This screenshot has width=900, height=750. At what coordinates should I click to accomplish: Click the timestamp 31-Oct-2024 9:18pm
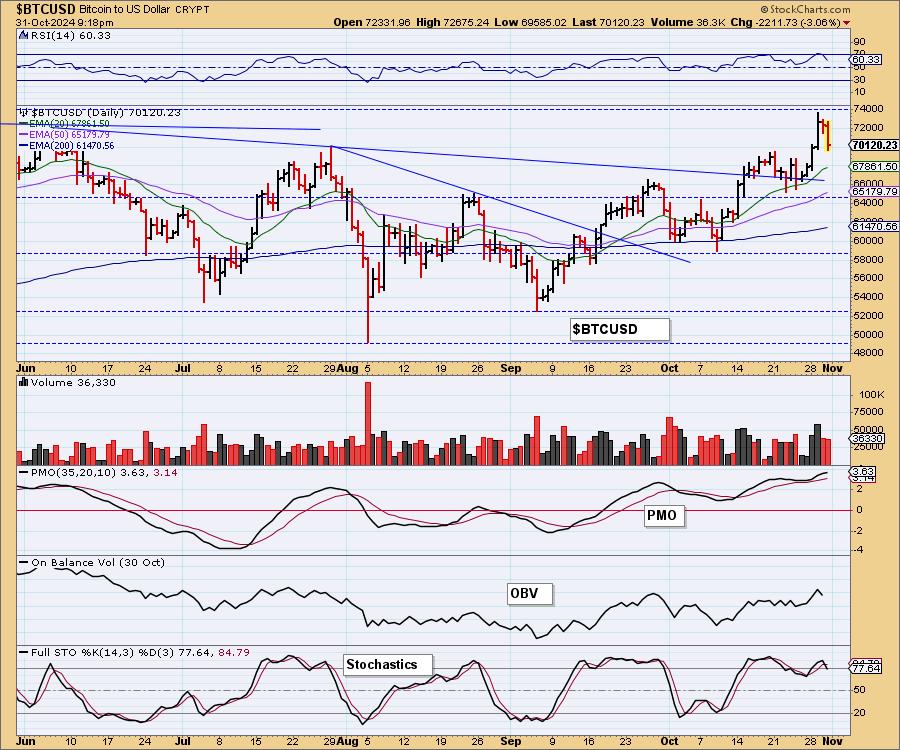[x=64, y=23]
